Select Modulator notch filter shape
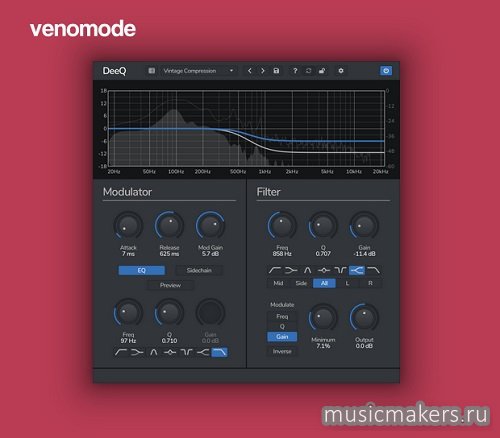 [186, 352]
